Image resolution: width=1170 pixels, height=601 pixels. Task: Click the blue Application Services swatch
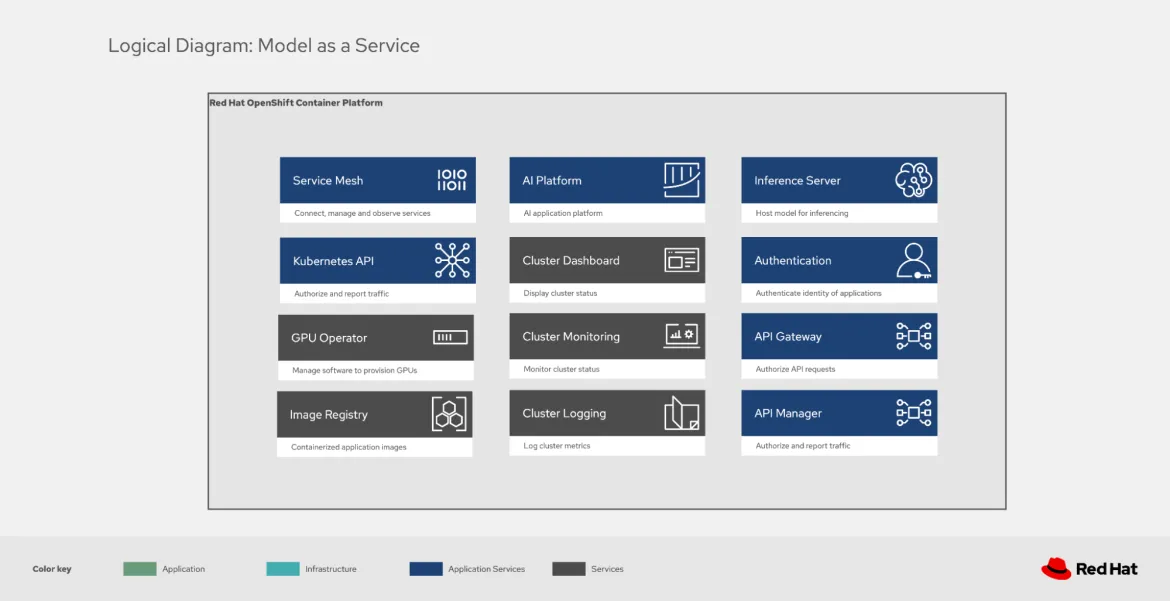click(x=426, y=569)
